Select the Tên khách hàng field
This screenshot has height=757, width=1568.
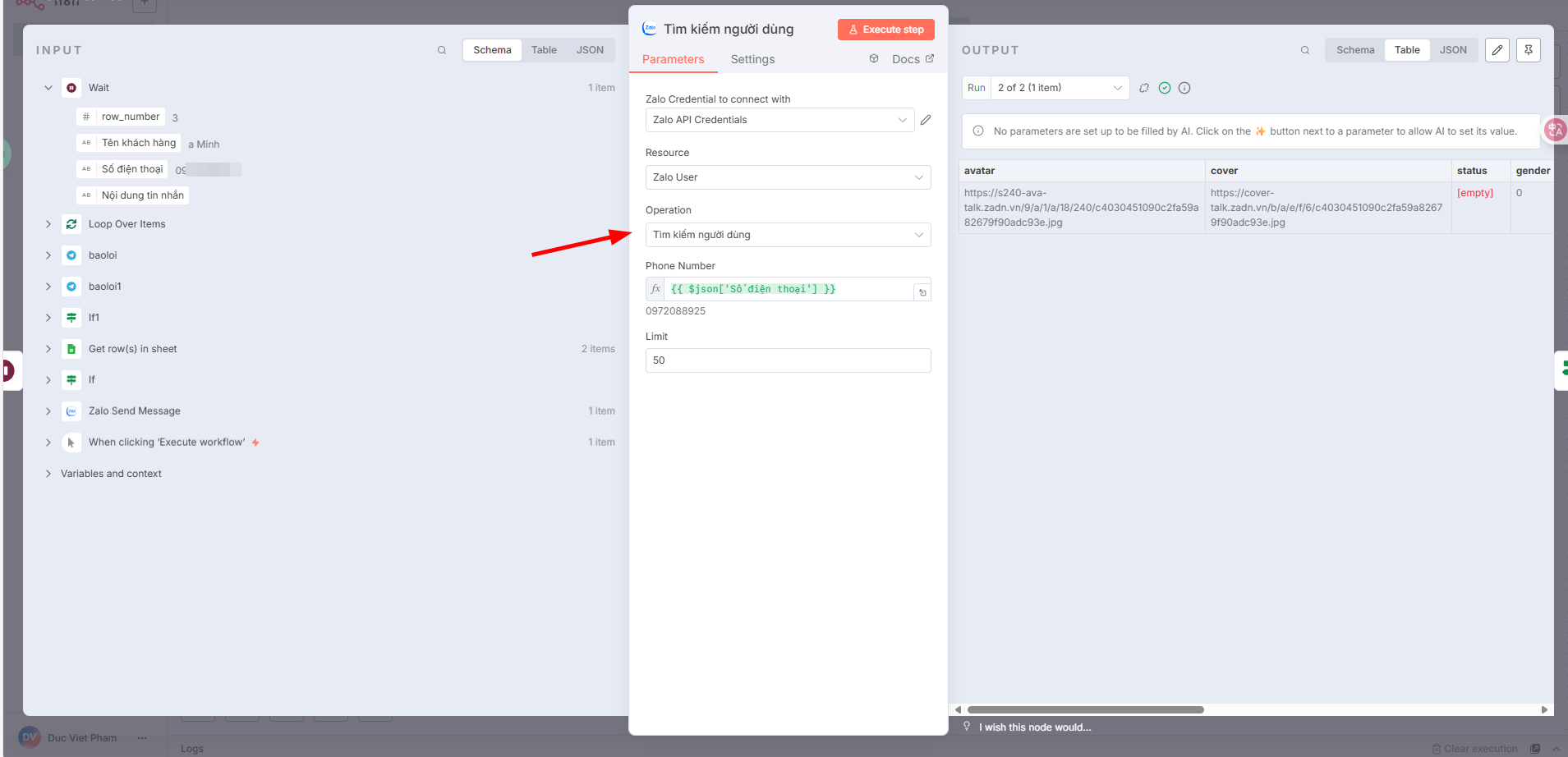tap(129, 143)
